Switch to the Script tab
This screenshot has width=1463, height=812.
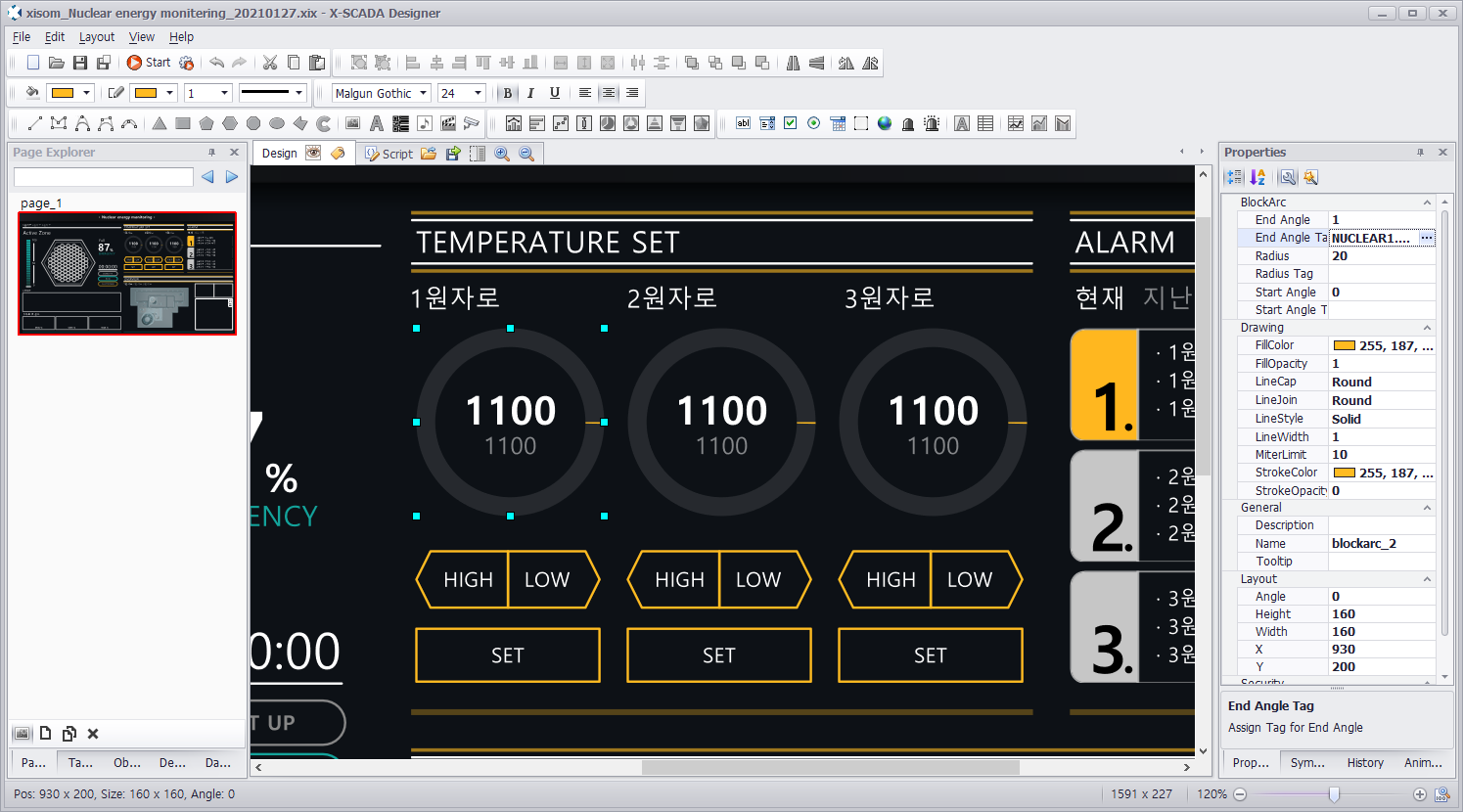coord(388,154)
